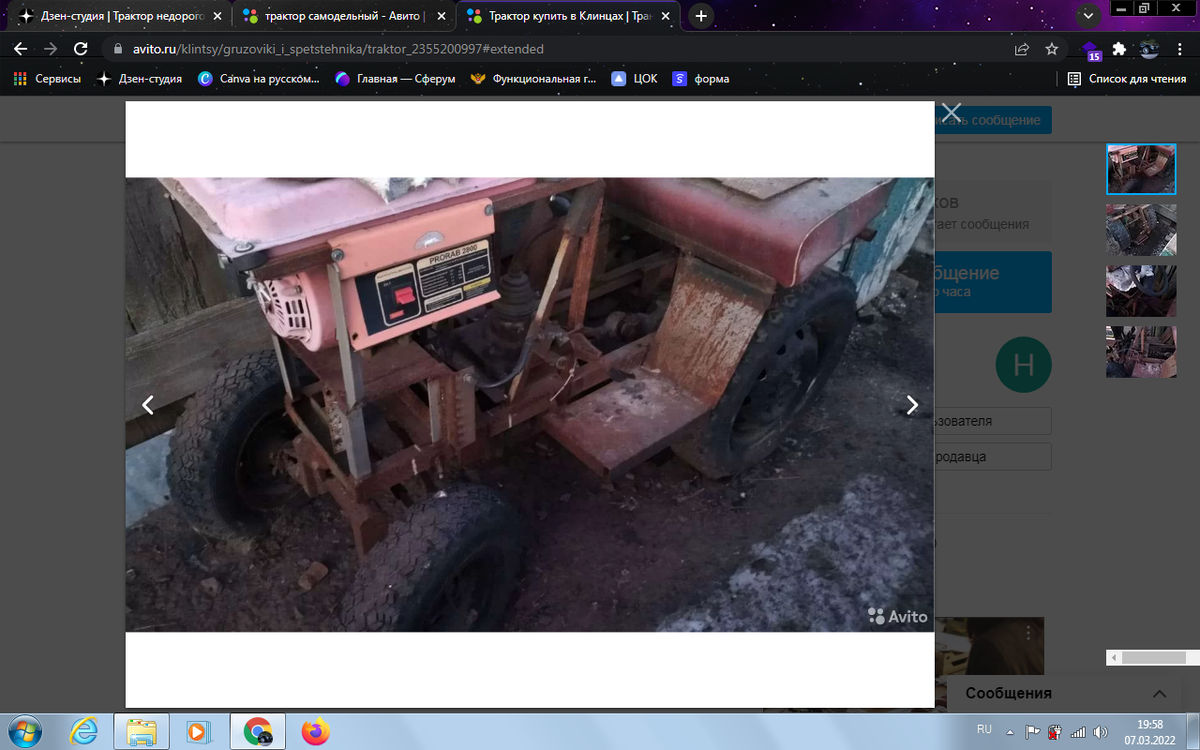The height and width of the screenshot is (750, 1200).
Task: Select the Трактор купить в Клинцах tab
Action: pyautogui.click(x=570, y=16)
